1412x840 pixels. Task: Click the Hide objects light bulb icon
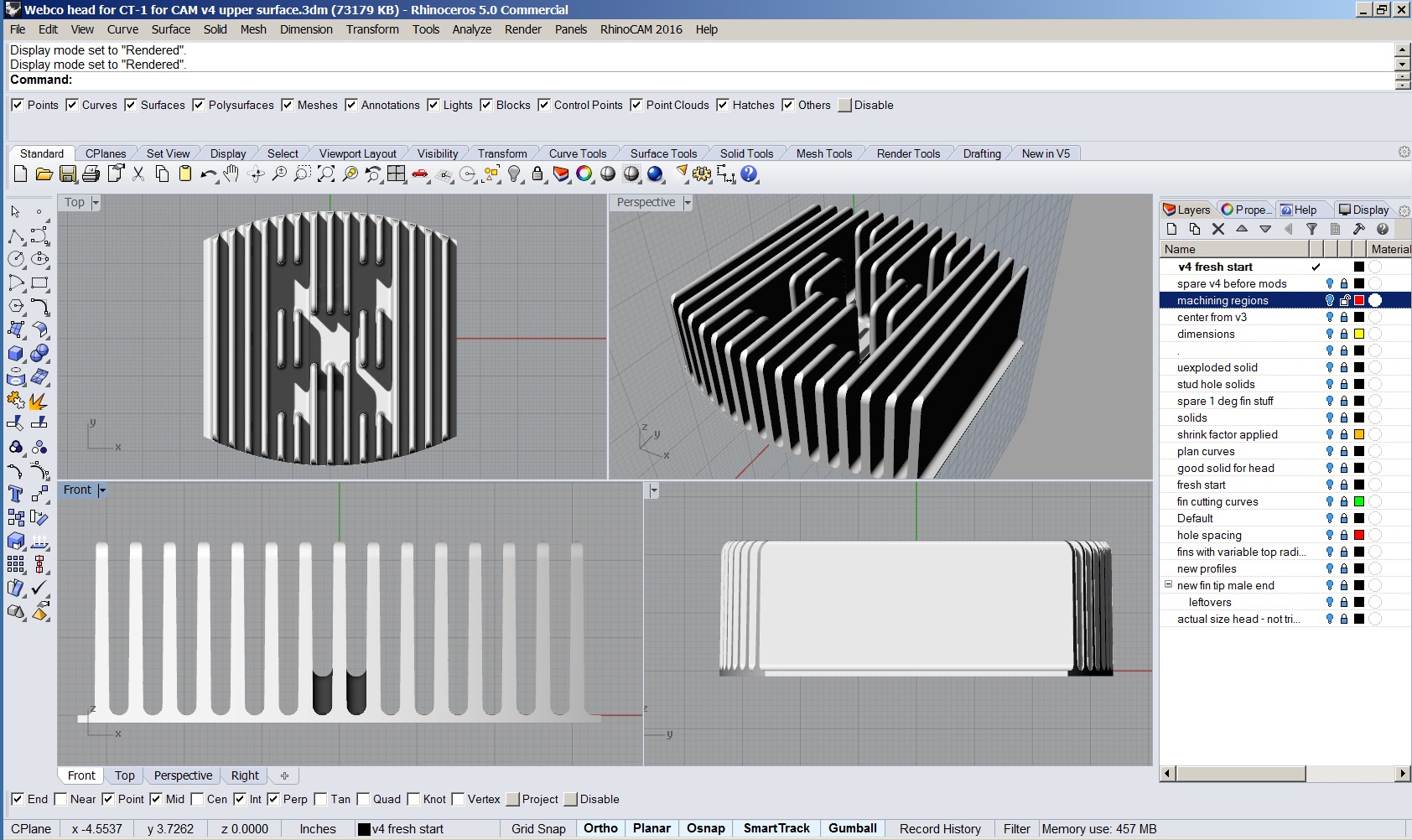tap(515, 174)
